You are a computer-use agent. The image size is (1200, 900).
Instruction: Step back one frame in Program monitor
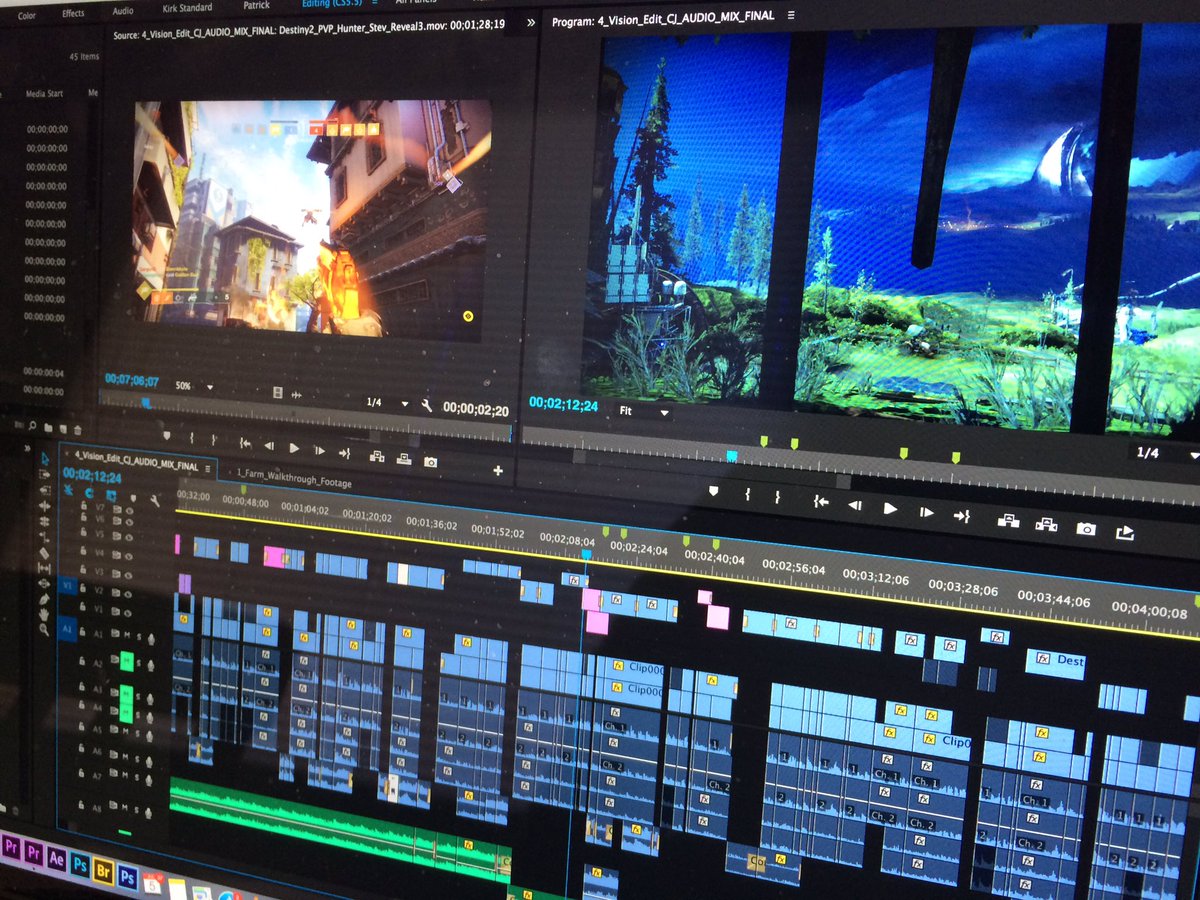[855, 505]
